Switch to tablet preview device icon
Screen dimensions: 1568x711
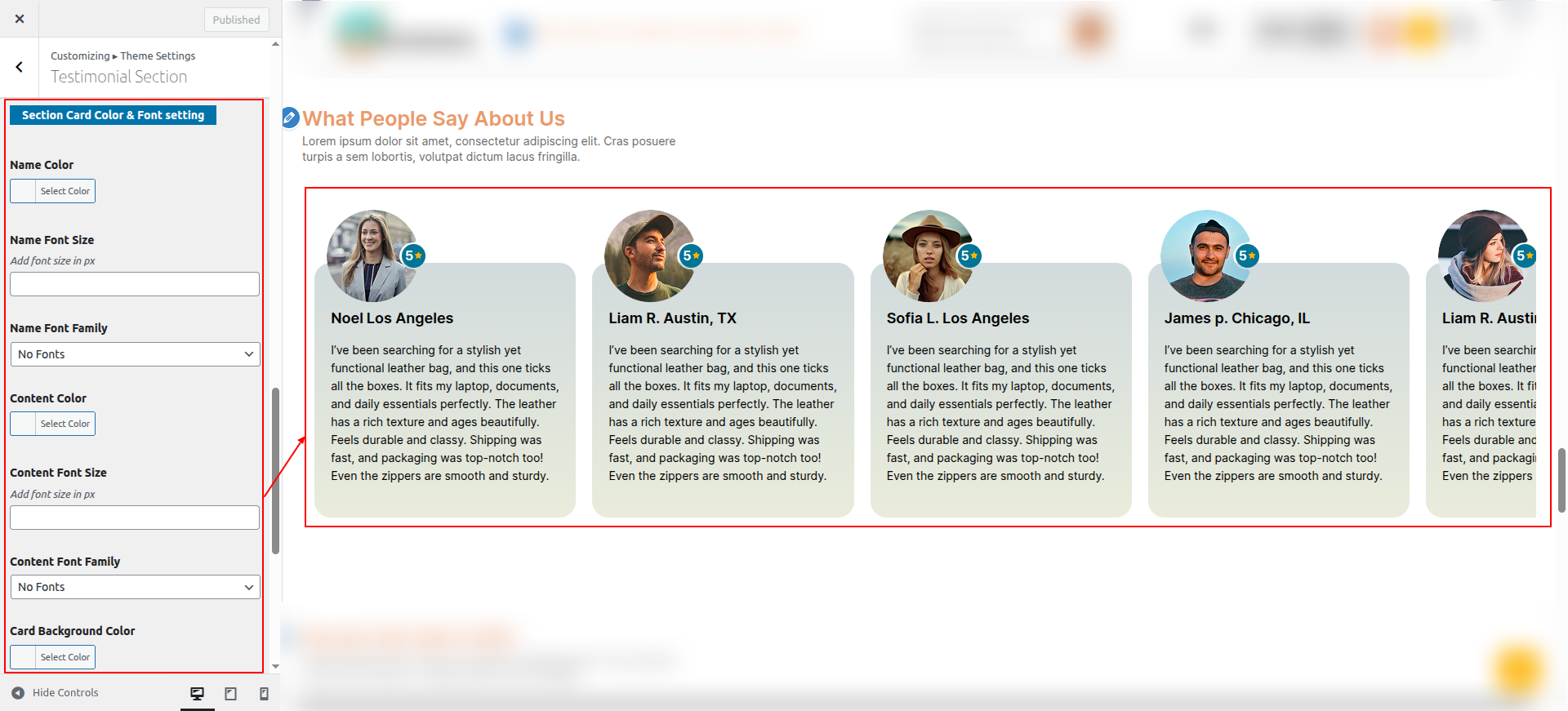point(231,694)
